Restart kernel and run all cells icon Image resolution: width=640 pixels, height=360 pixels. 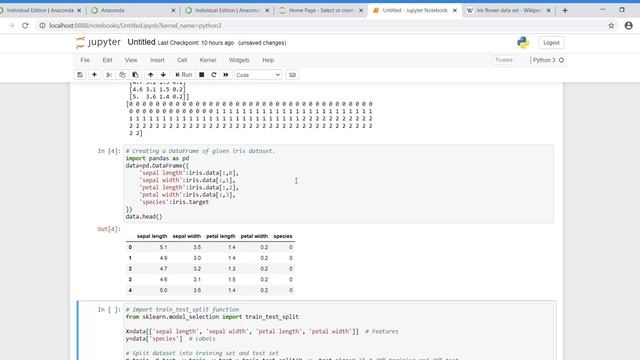[226, 75]
